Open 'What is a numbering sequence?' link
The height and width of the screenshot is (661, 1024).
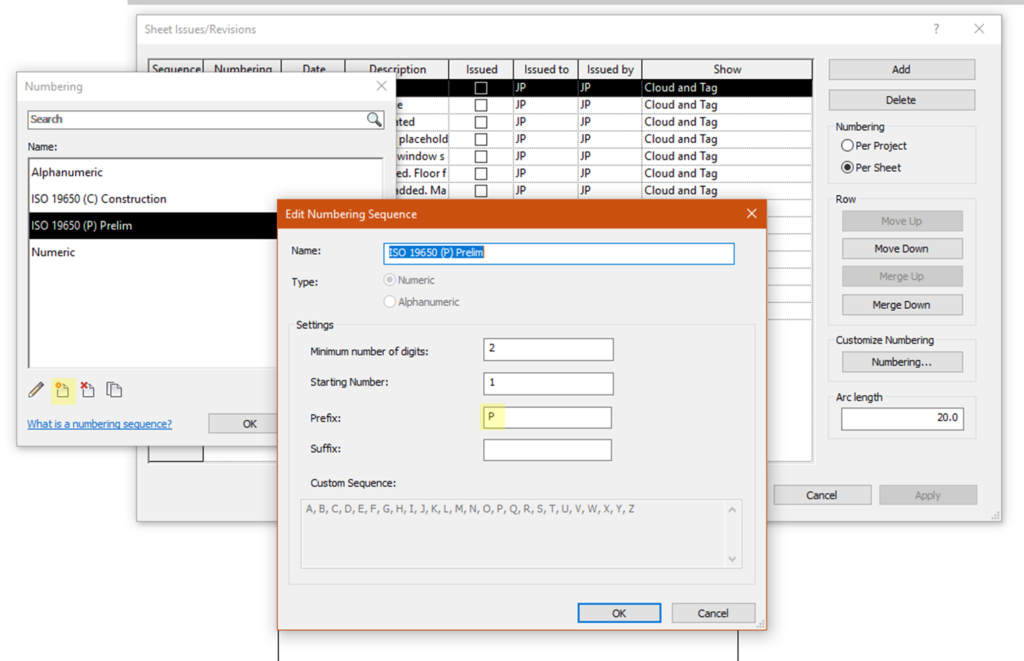point(99,424)
